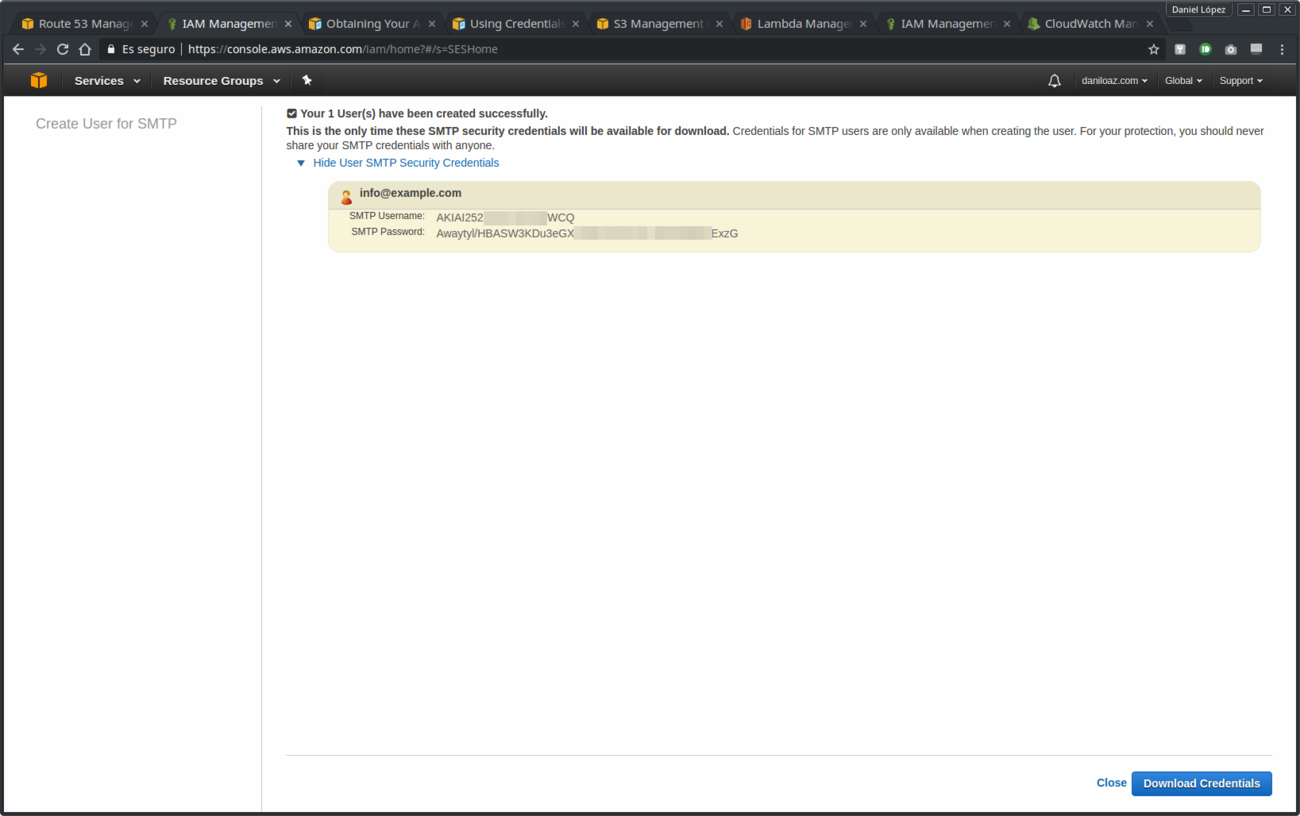This screenshot has height=816, width=1300.
Task: Open Chrome's three-dot menu
Action: click(1283, 48)
